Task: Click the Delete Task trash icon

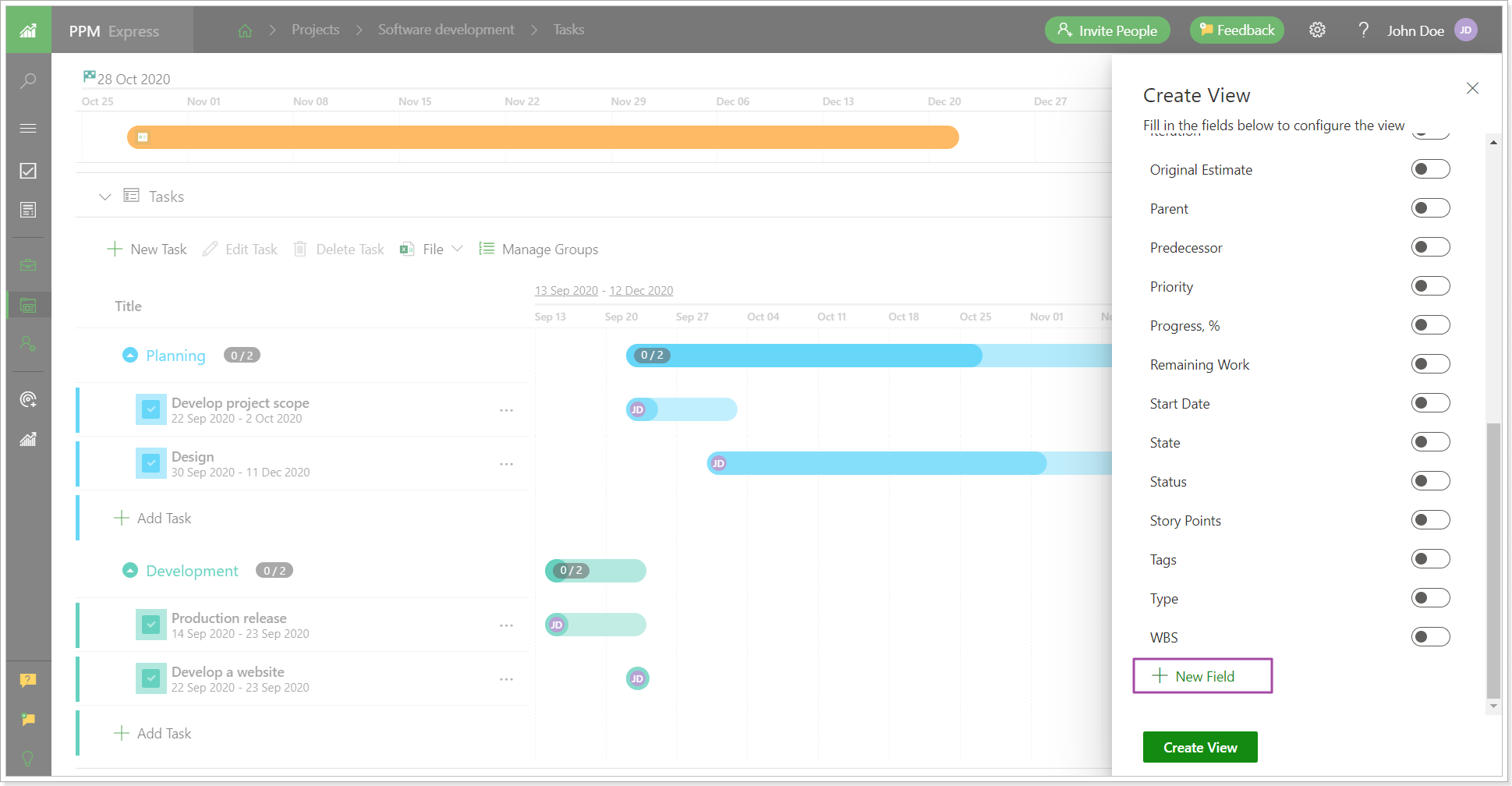Action: (300, 248)
